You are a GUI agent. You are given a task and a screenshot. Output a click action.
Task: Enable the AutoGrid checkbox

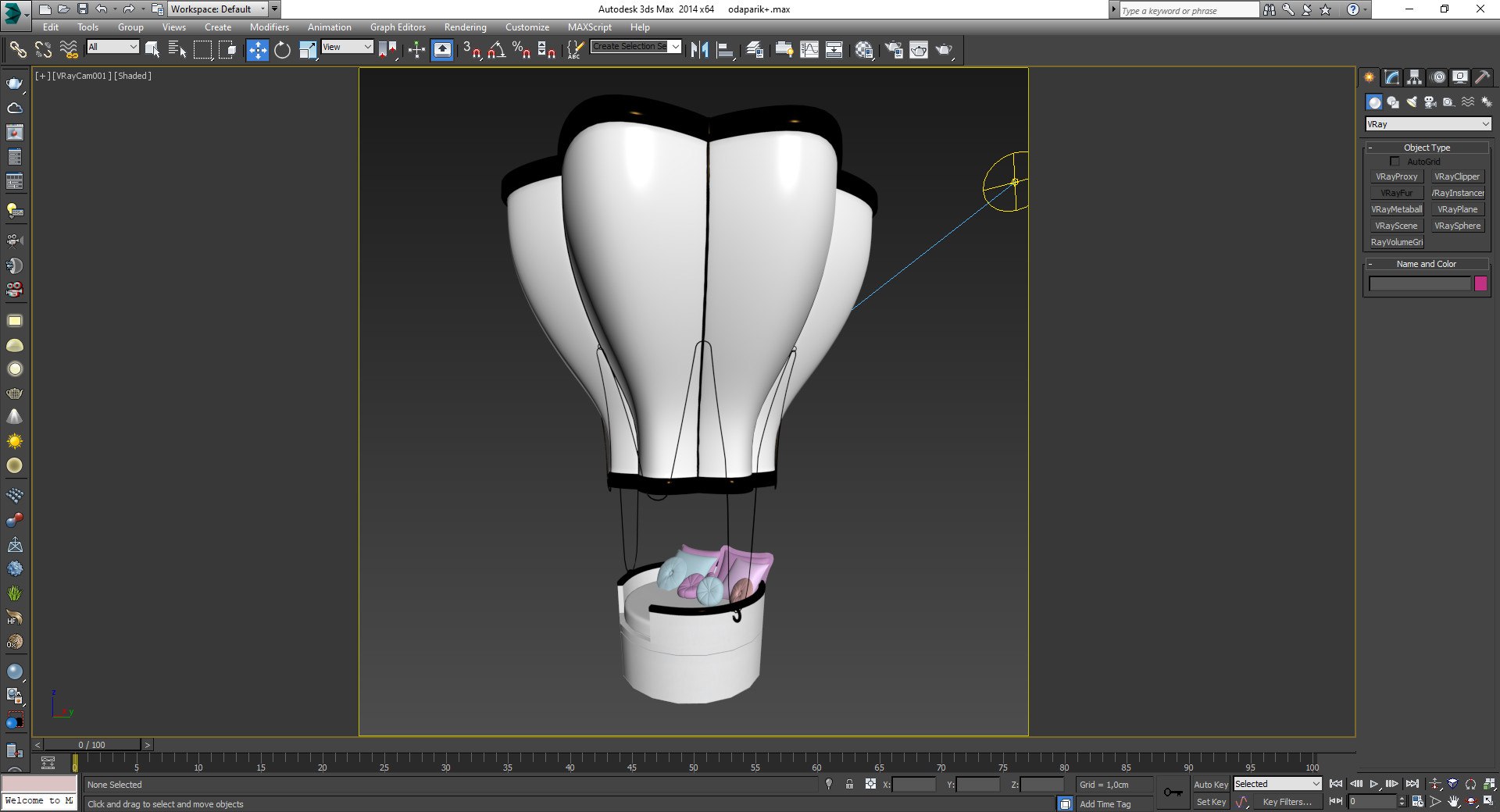(1395, 162)
